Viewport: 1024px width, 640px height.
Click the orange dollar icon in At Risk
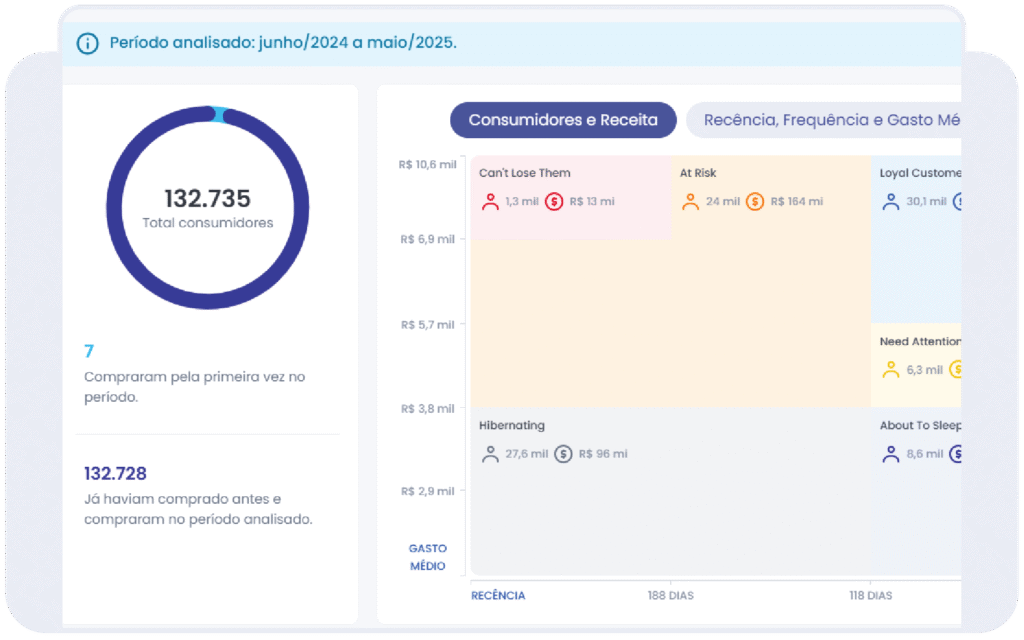[755, 201]
